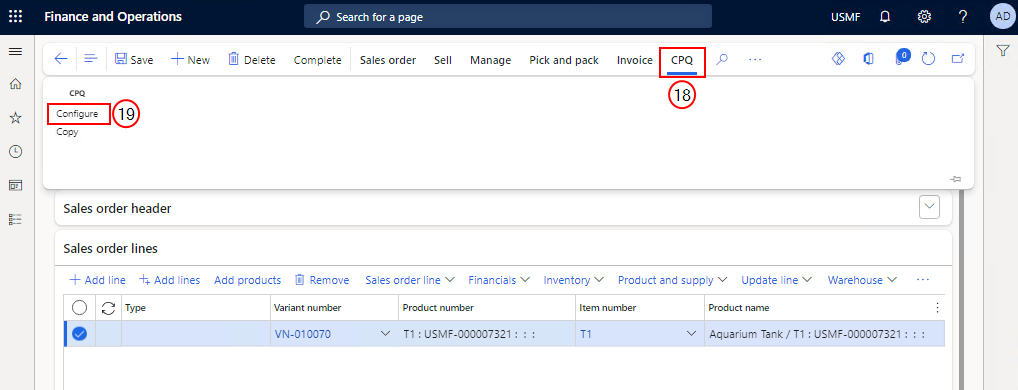Pin the CPQ action pane open

pyautogui.click(x=955, y=179)
